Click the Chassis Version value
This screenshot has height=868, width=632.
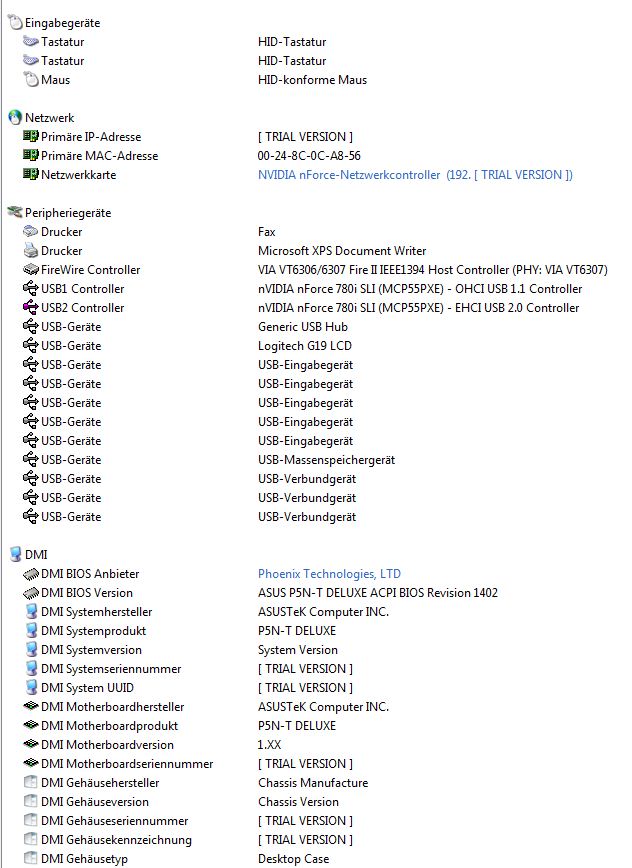click(298, 802)
